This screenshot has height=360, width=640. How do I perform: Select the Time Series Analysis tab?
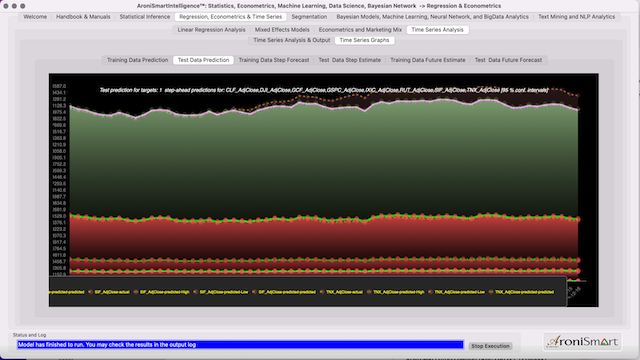pyautogui.click(x=437, y=30)
